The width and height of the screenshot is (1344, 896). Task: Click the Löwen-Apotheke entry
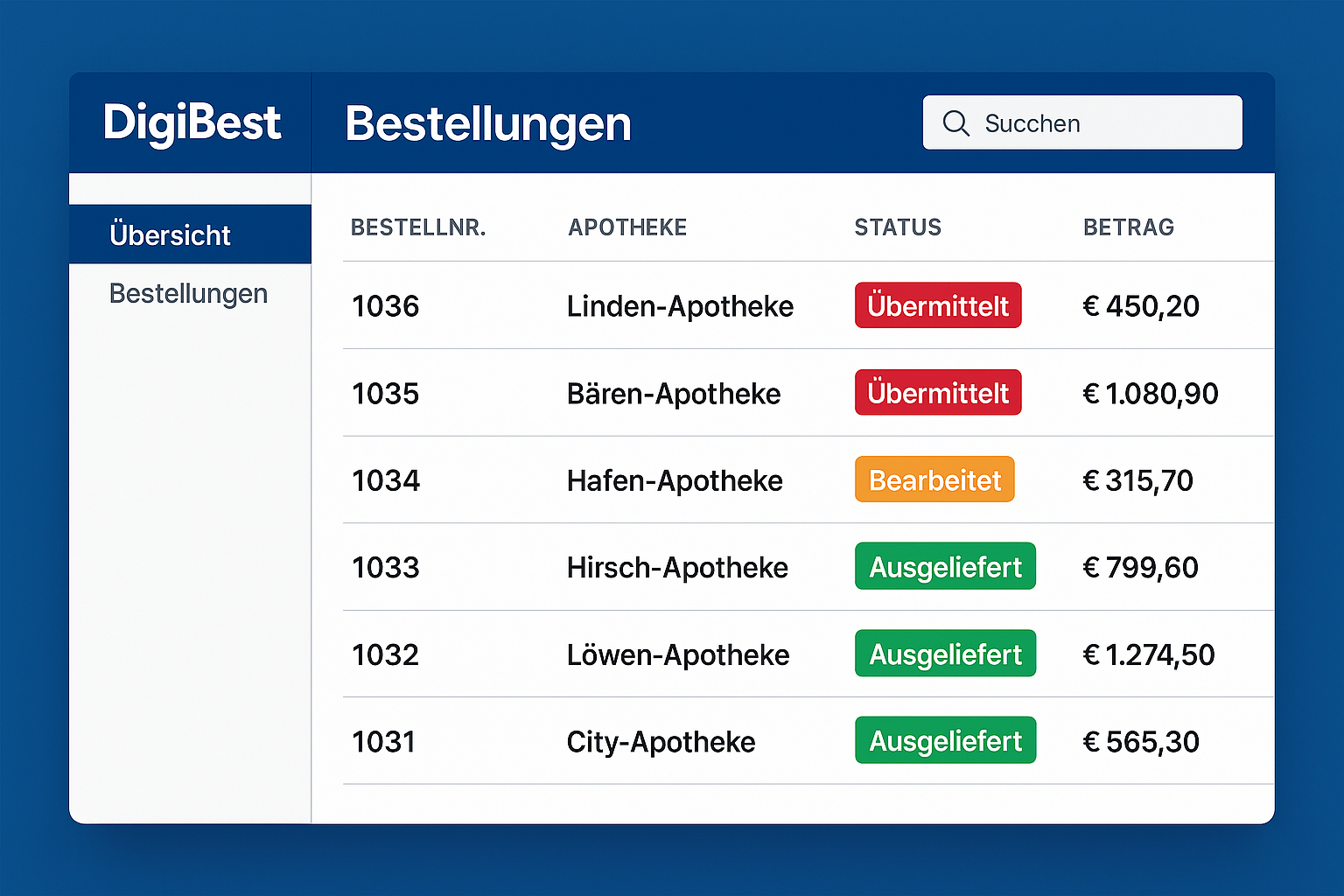678,654
